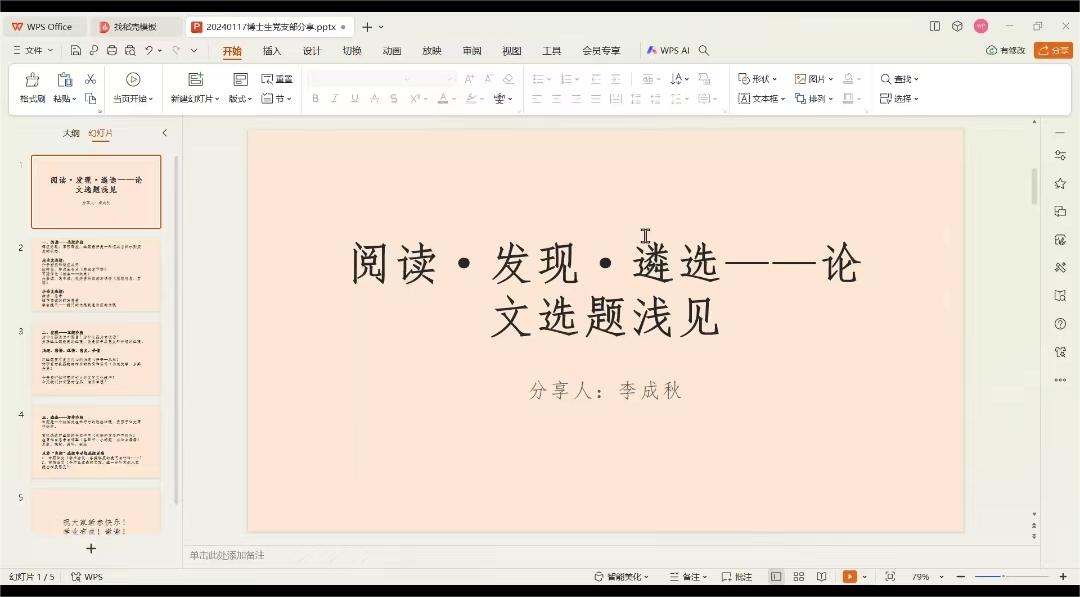The image size is (1080, 597).
Task: Click the help question-mark icon in sidebar
Action: pos(1060,324)
